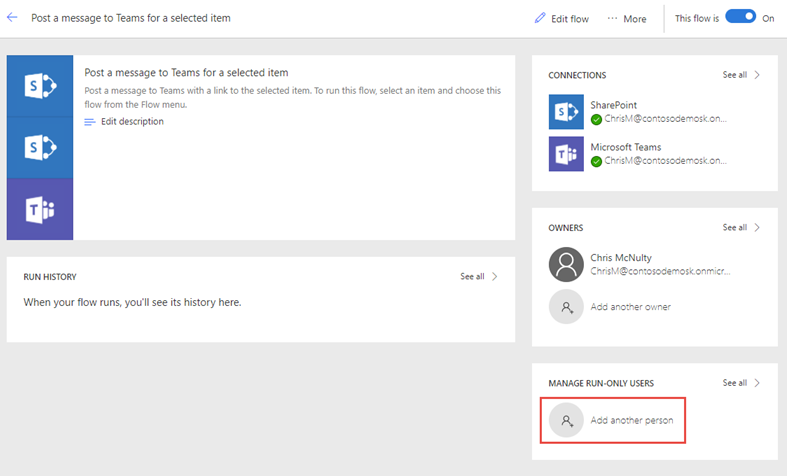Click the add owner person icon
The width and height of the screenshot is (787, 476).
[566, 307]
